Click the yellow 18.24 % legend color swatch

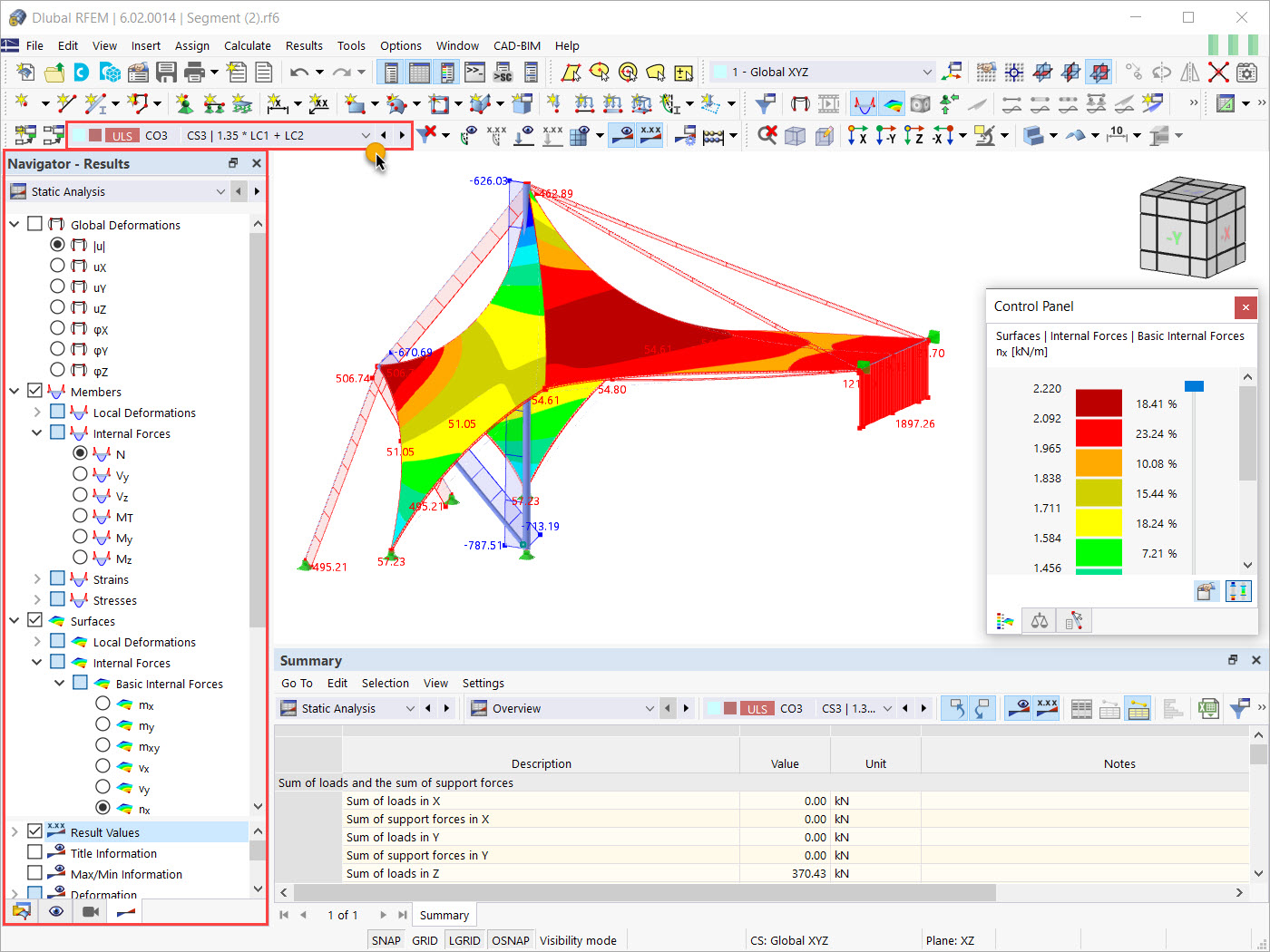click(x=1099, y=523)
